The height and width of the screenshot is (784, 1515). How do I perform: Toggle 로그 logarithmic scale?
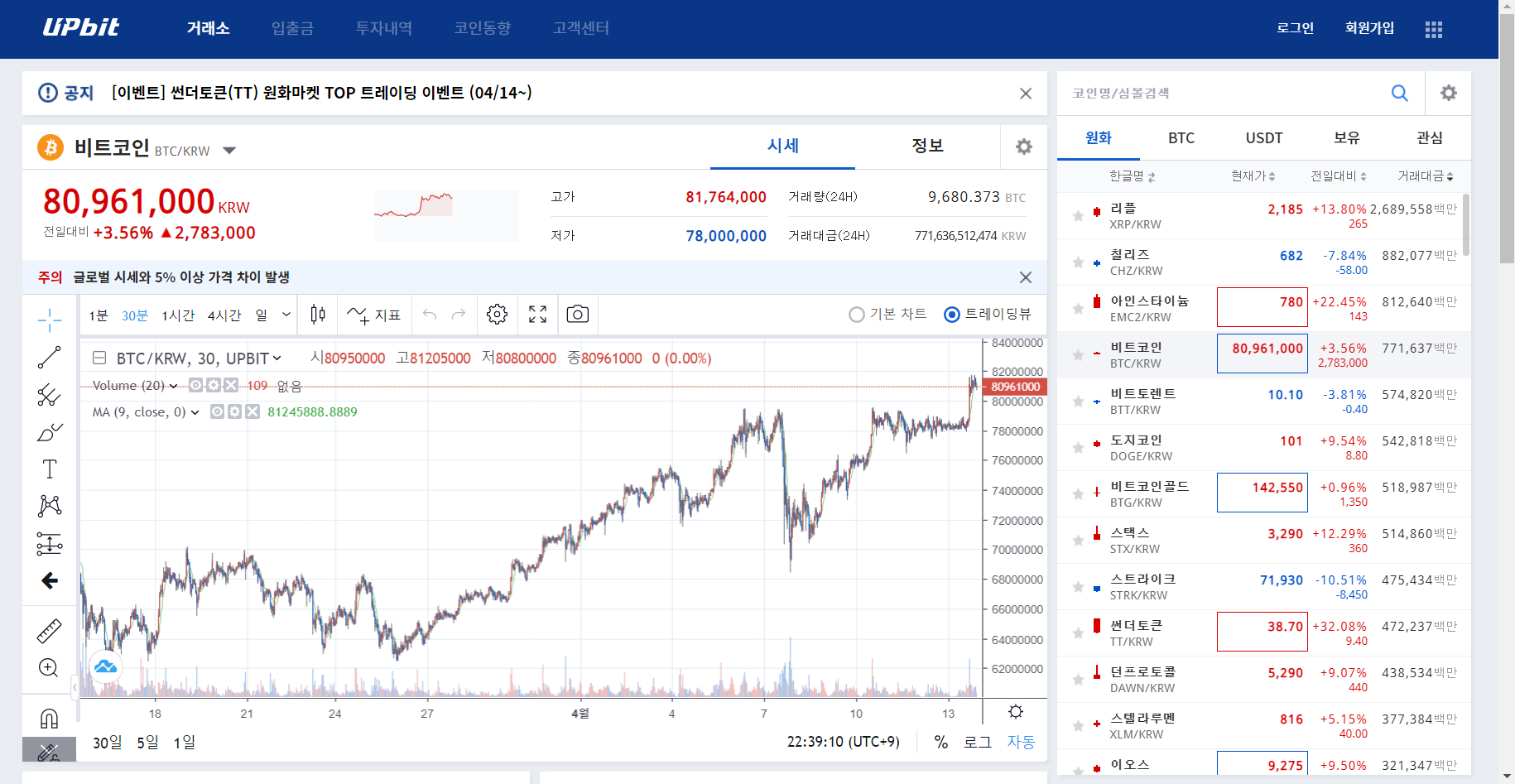pos(978,743)
